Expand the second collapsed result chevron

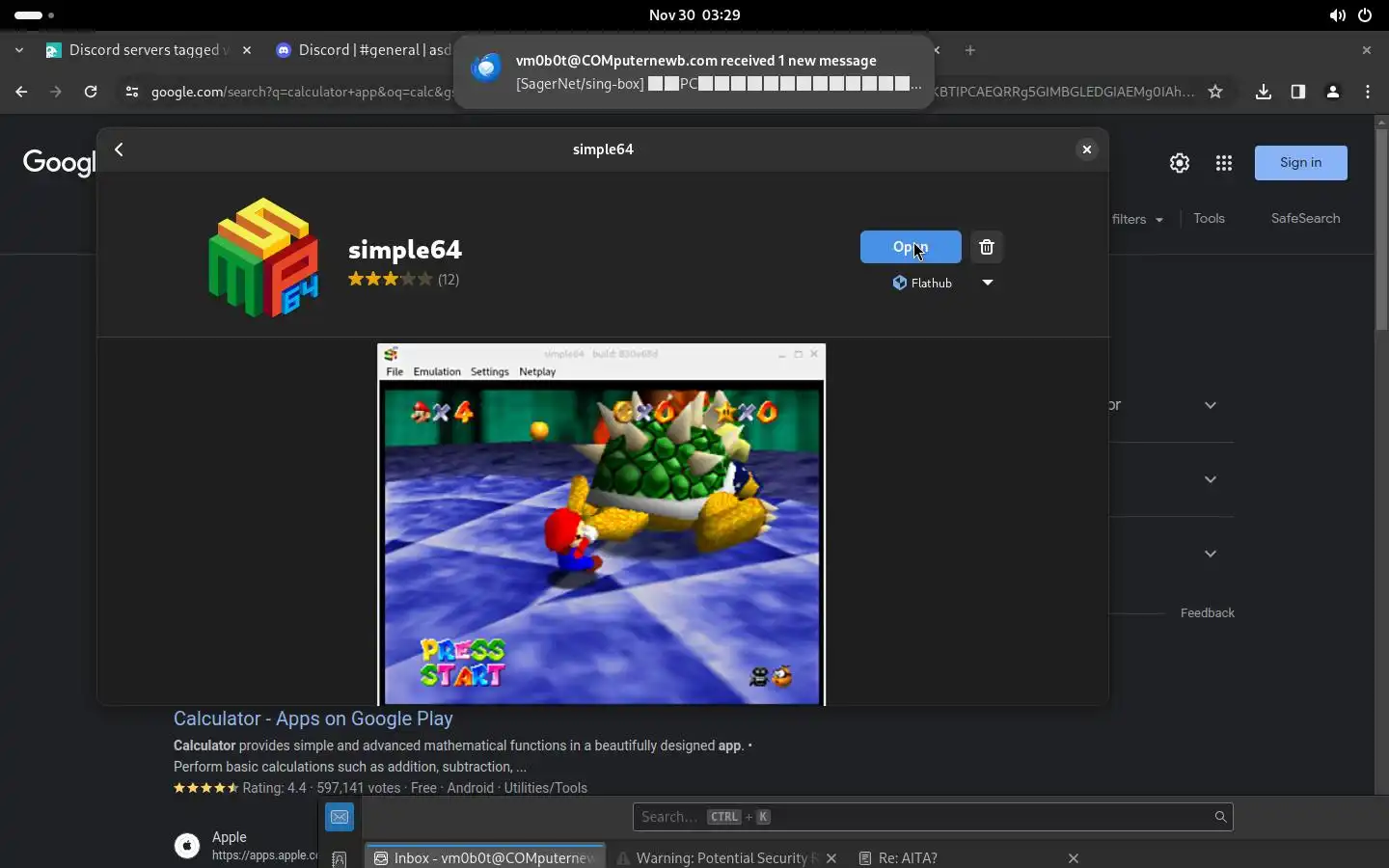[x=1211, y=479]
